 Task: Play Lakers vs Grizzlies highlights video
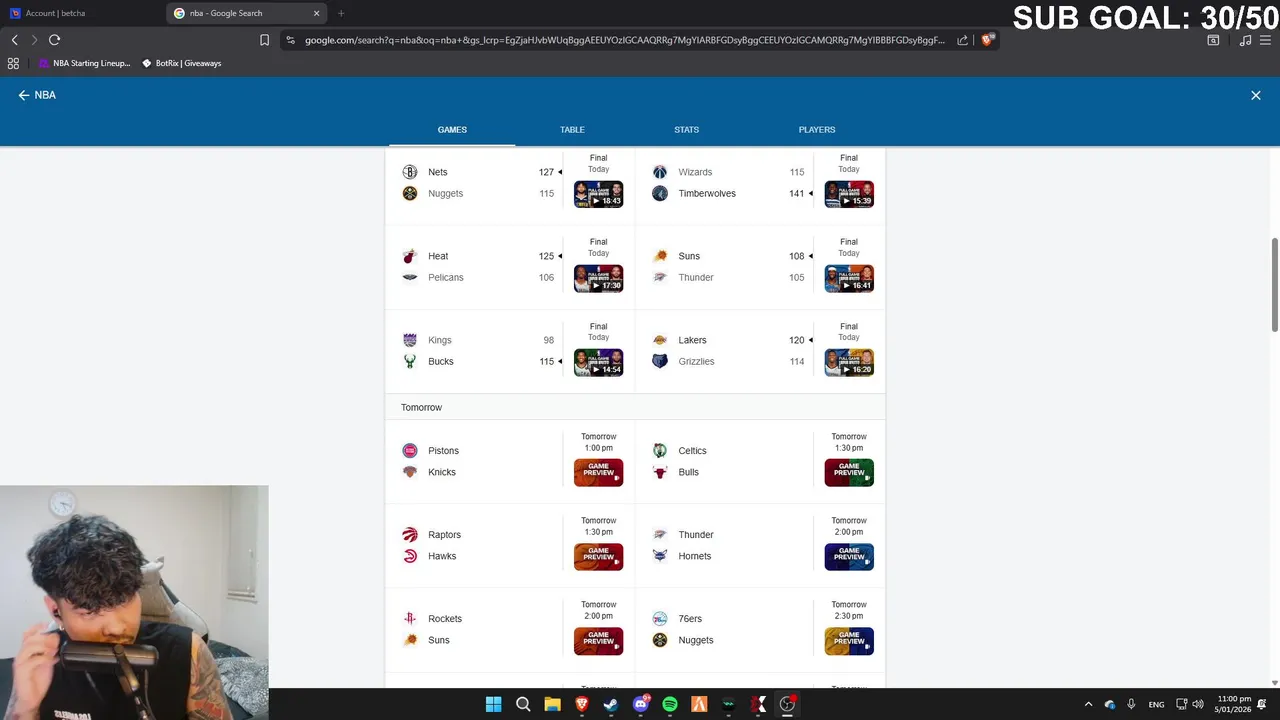coord(849,362)
